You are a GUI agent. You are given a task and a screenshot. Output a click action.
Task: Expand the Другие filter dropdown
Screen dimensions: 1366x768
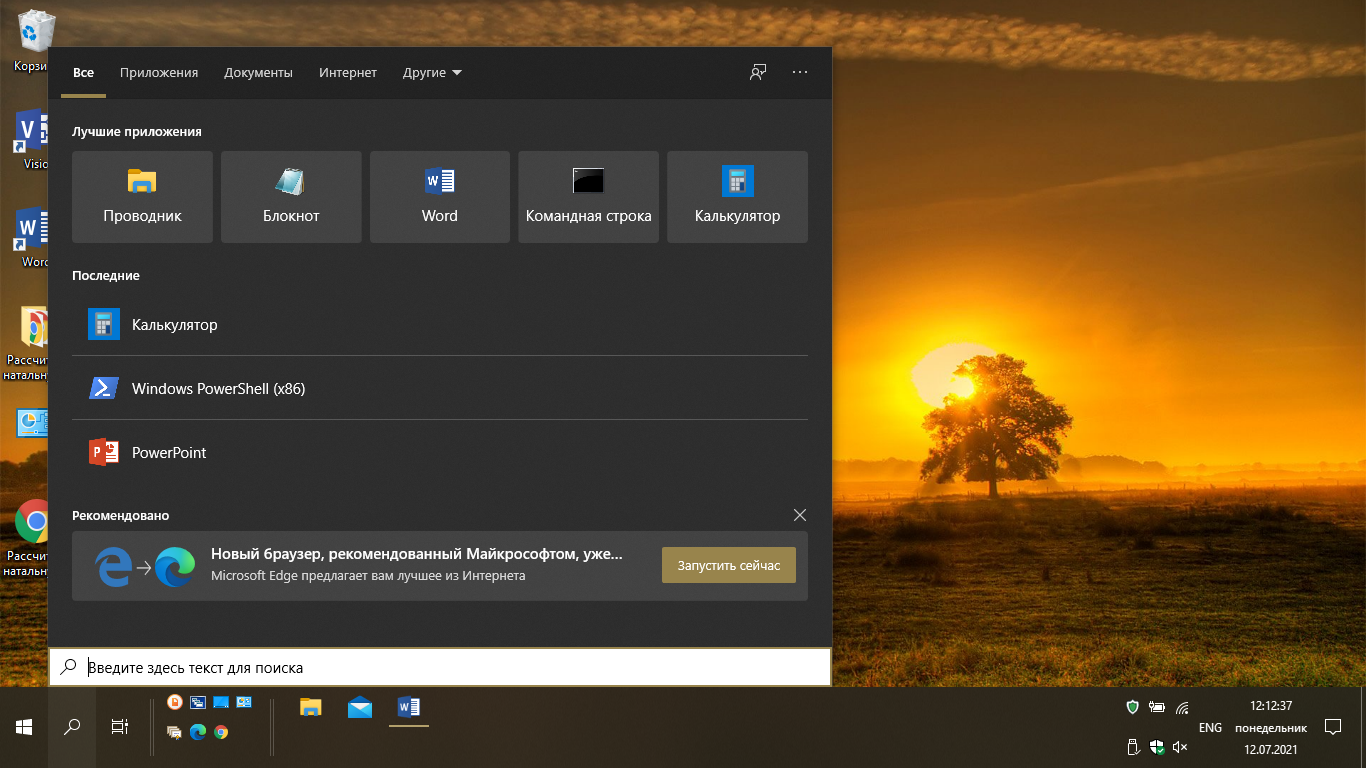point(432,73)
